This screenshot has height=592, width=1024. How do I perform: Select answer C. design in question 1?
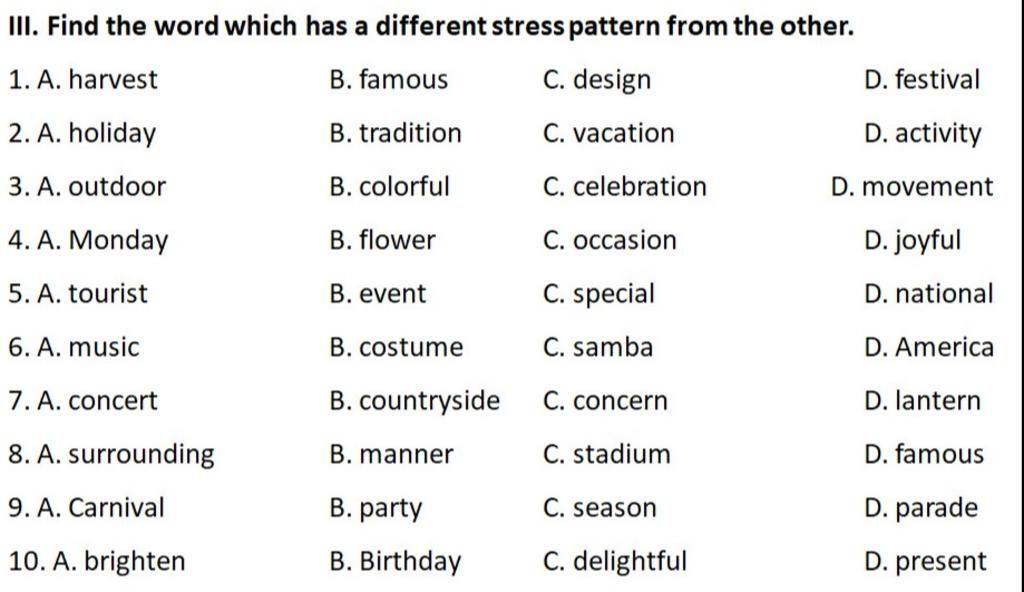pos(597,80)
